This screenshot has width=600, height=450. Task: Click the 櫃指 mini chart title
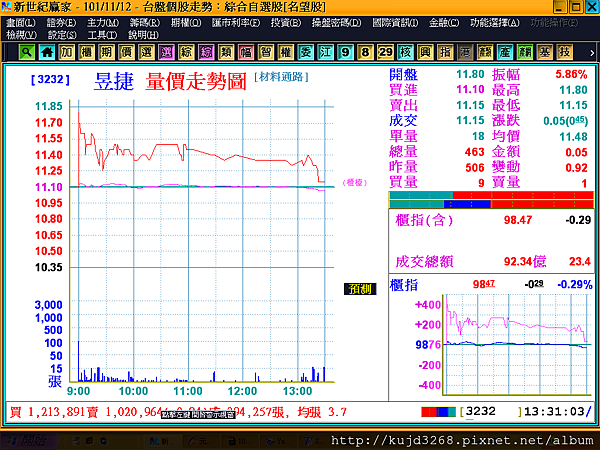click(404, 285)
